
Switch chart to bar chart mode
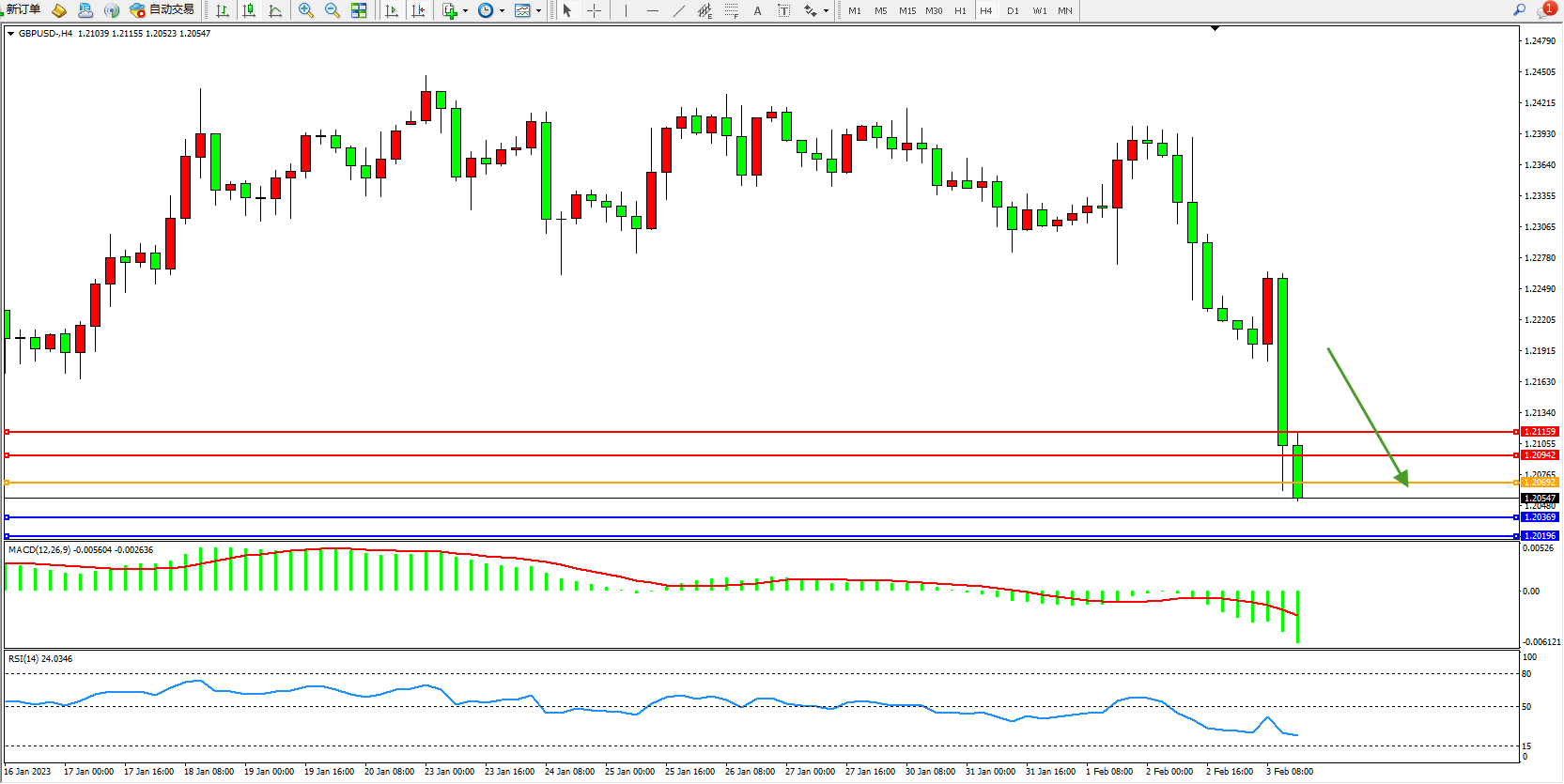pos(223,10)
